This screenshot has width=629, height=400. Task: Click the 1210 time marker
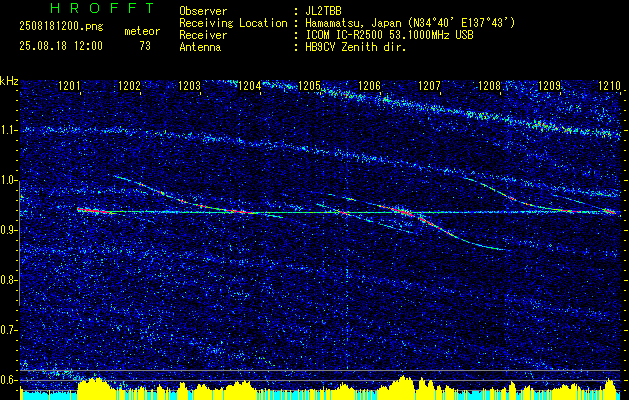pos(609,85)
